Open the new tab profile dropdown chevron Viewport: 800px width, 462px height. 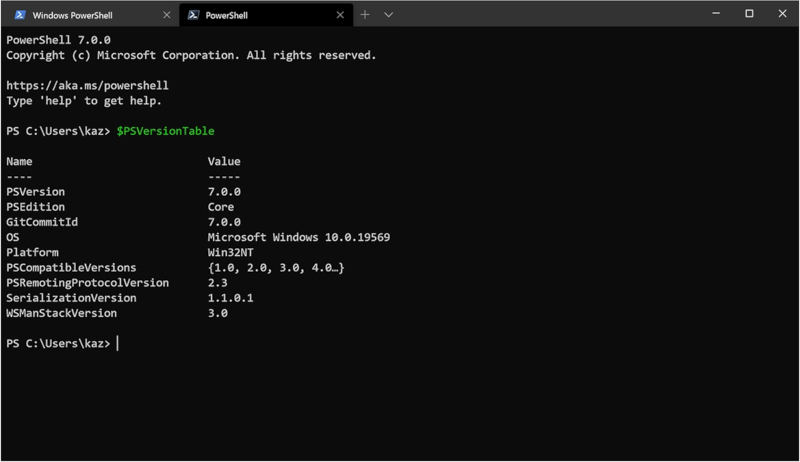388,15
